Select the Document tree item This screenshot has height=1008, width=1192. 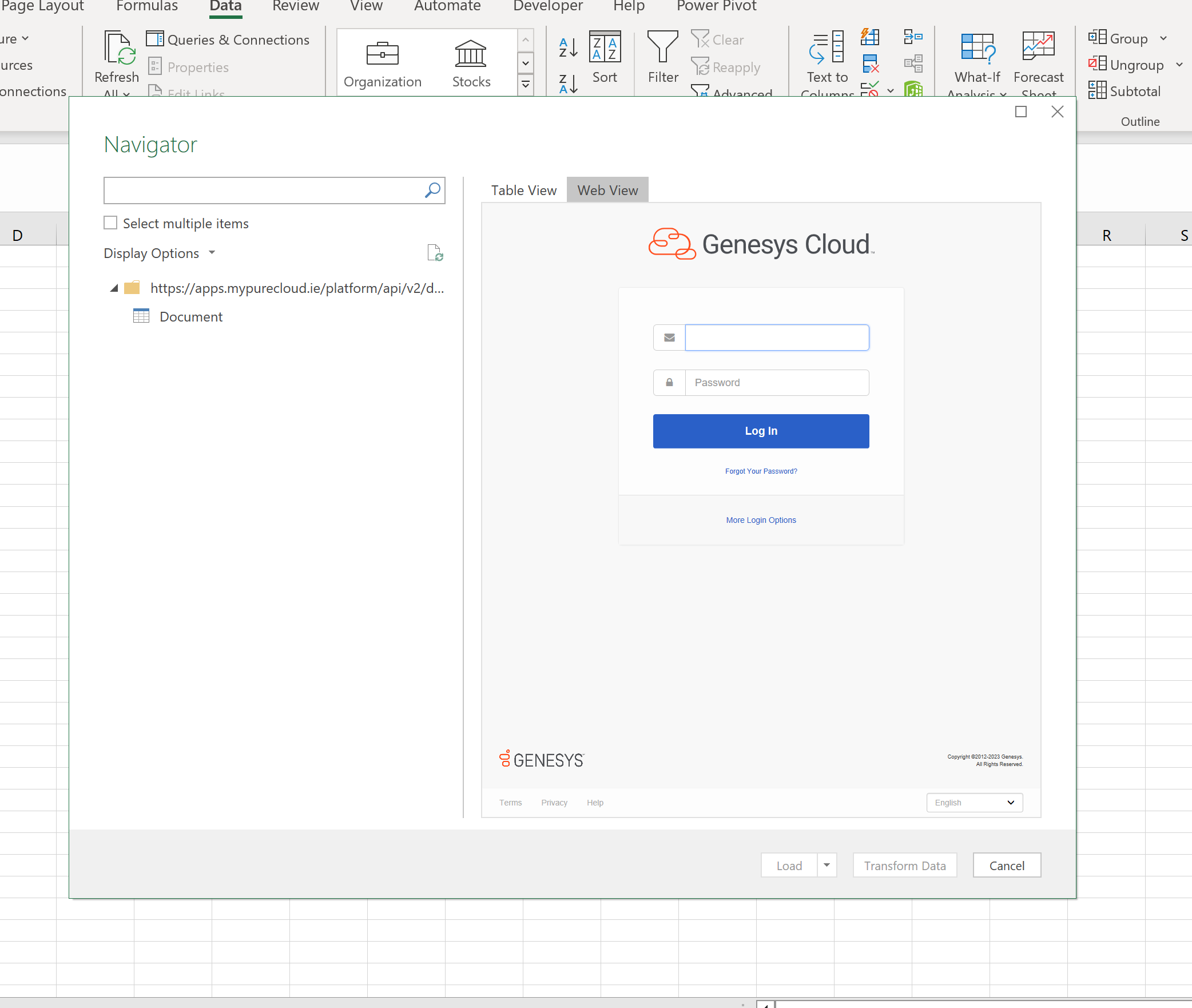tap(191, 317)
